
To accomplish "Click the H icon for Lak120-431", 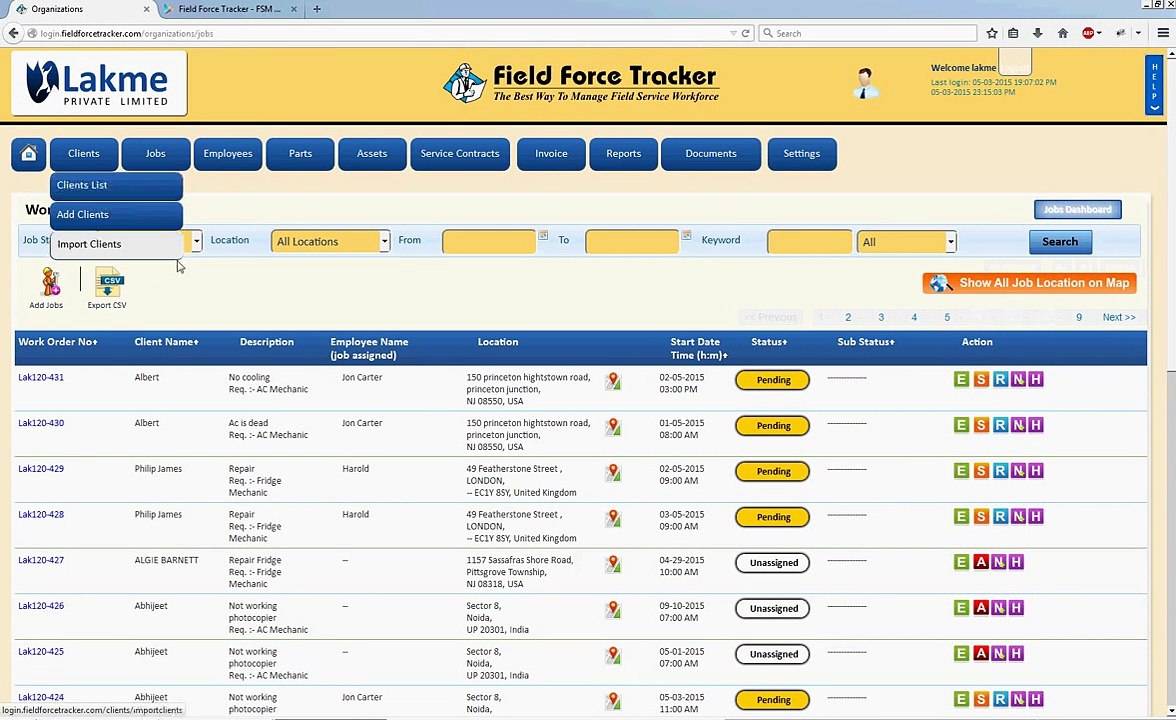I will (x=1036, y=380).
